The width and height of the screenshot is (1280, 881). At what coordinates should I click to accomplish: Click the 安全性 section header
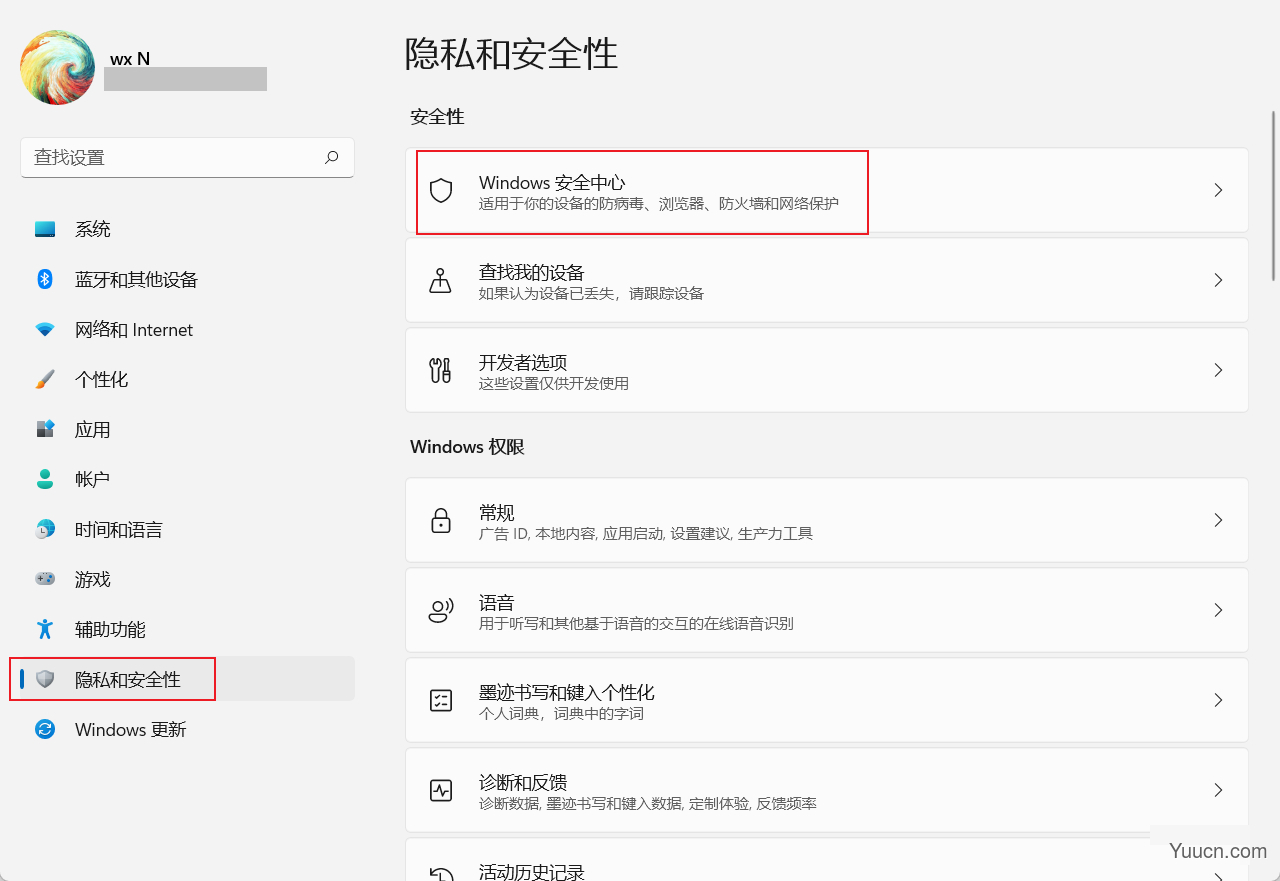[438, 117]
